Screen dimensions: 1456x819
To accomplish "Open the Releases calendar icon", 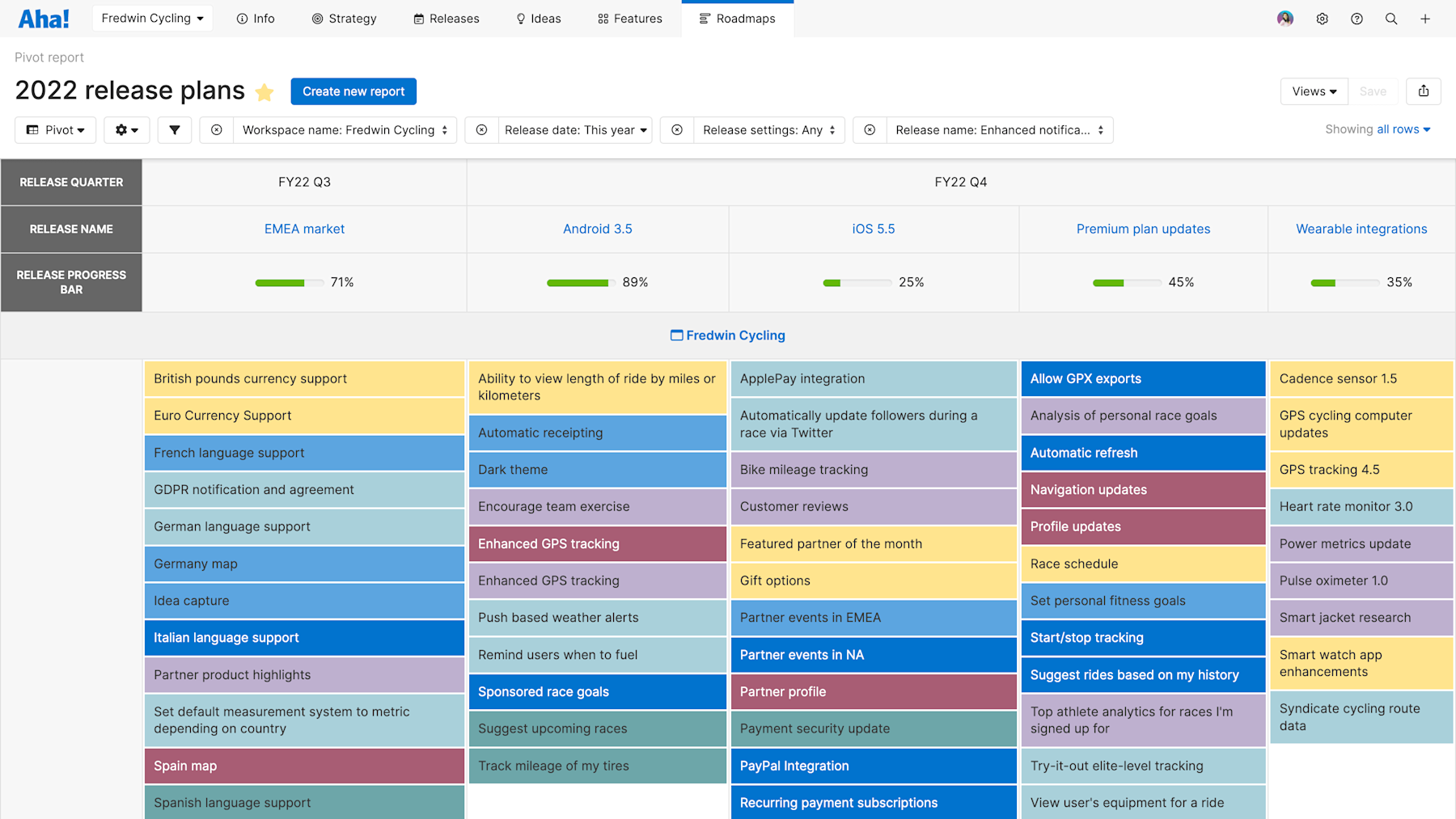I will pos(418,18).
